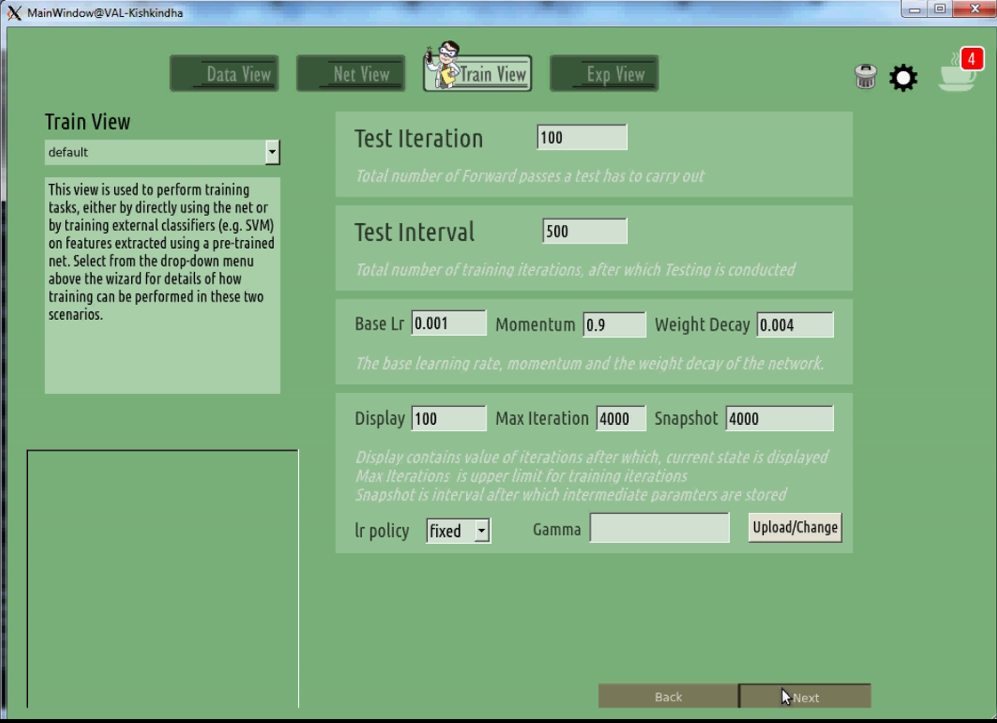Maximize the MainWindow
Viewport: 997px width, 723px height.
(940, 9)
